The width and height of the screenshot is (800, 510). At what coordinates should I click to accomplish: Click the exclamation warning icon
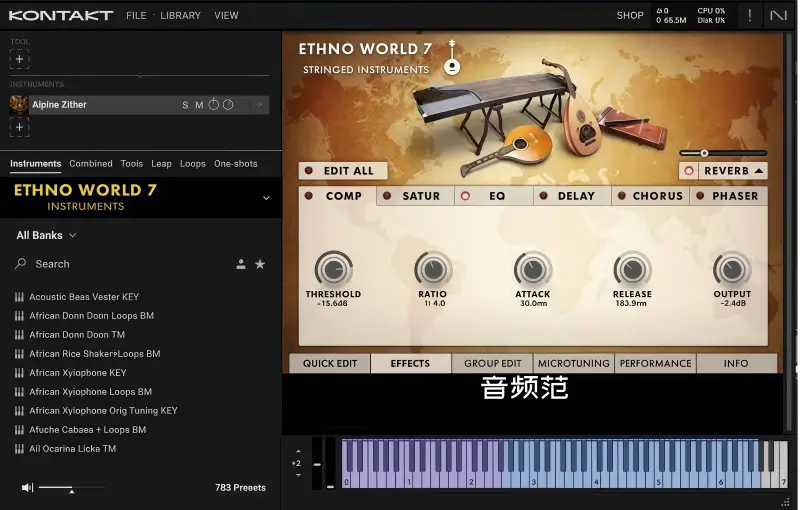click(x=749, y=15)
